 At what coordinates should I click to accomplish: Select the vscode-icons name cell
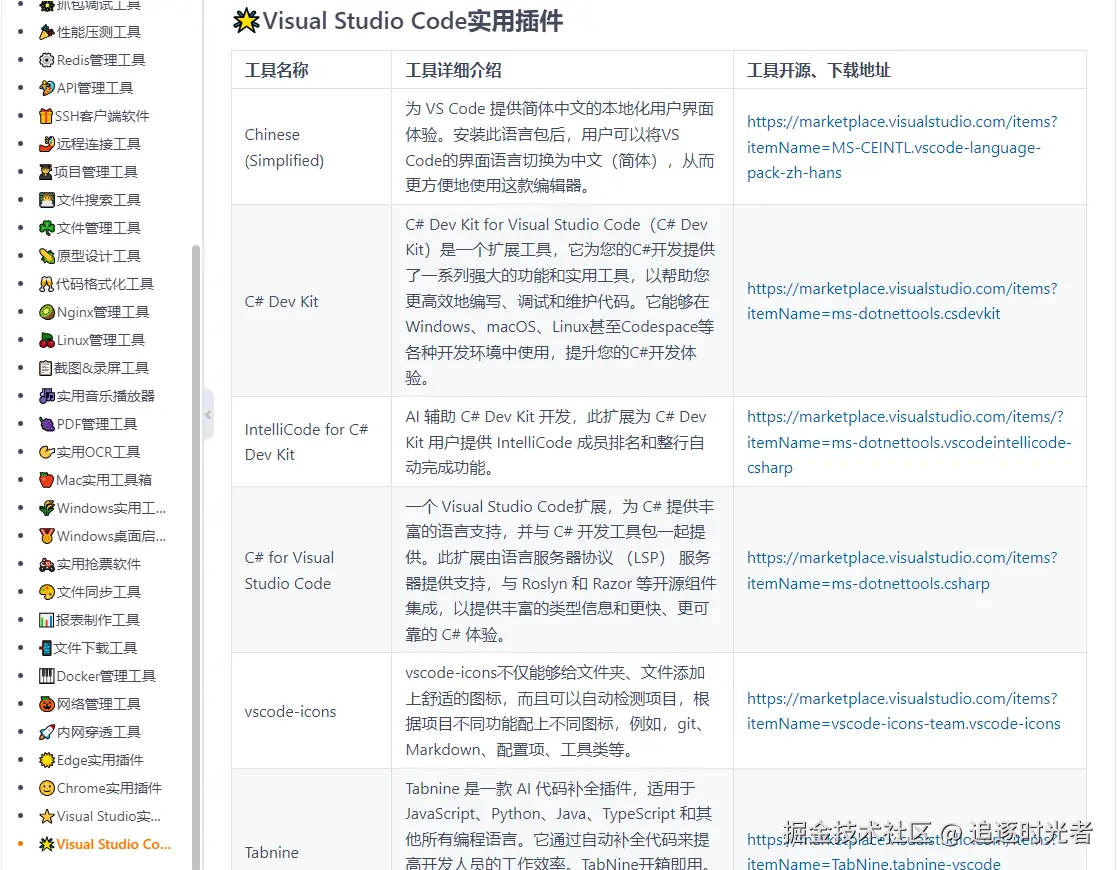pos(311,711)
